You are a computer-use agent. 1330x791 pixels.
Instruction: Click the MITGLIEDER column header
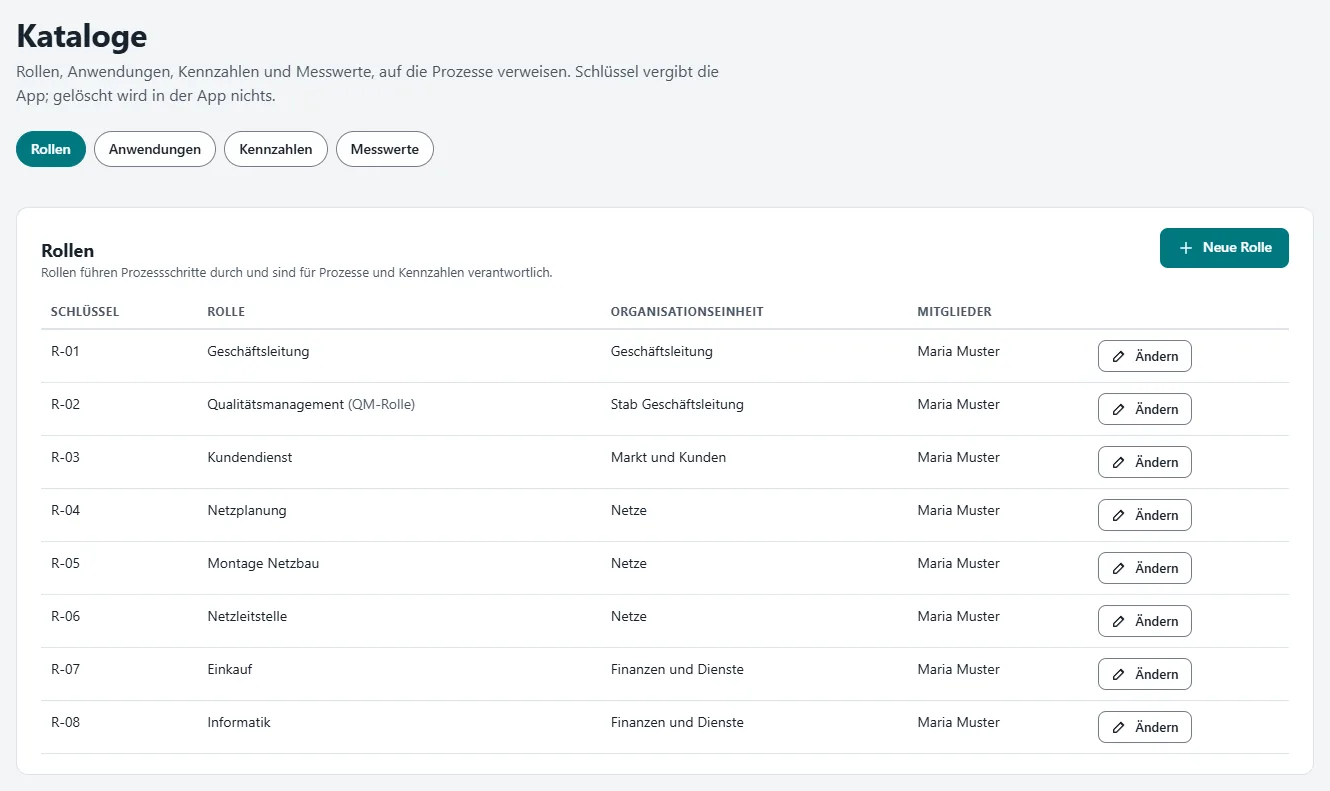coord(954,312)
